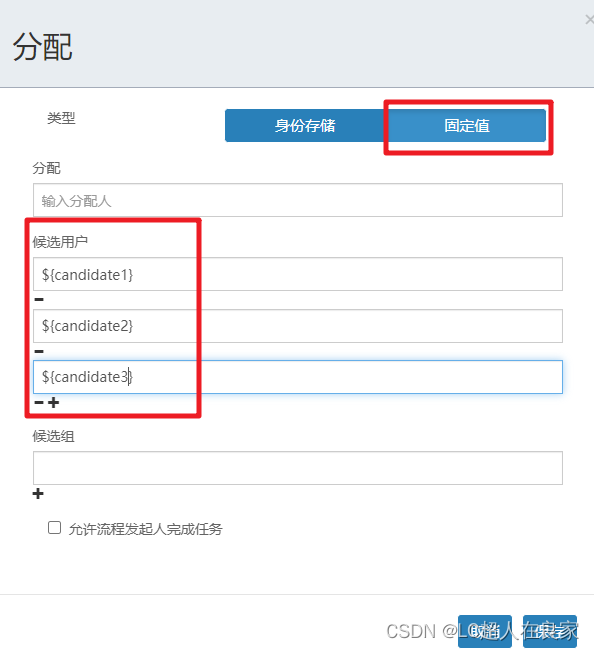Switch type to 身份存储
The width and height of the screenshot is (594, 651).
click(305, 125)
